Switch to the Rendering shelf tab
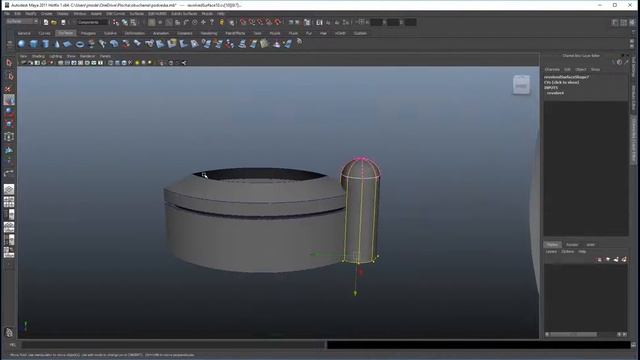The height and width of the screenshot is (360, 640). [x=209, y=33]
